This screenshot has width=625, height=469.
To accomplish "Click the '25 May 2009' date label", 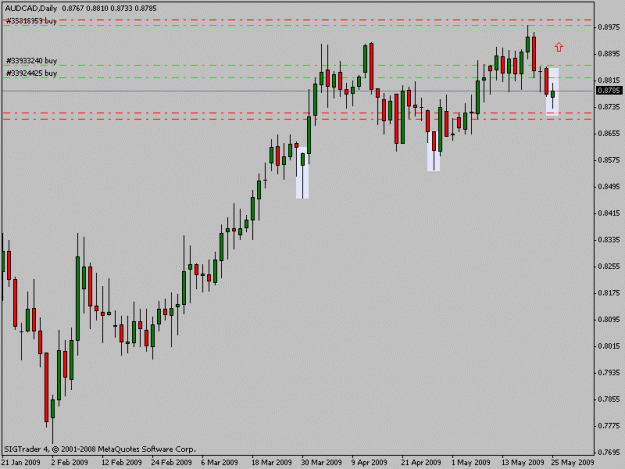I will (x=572, y=462).
